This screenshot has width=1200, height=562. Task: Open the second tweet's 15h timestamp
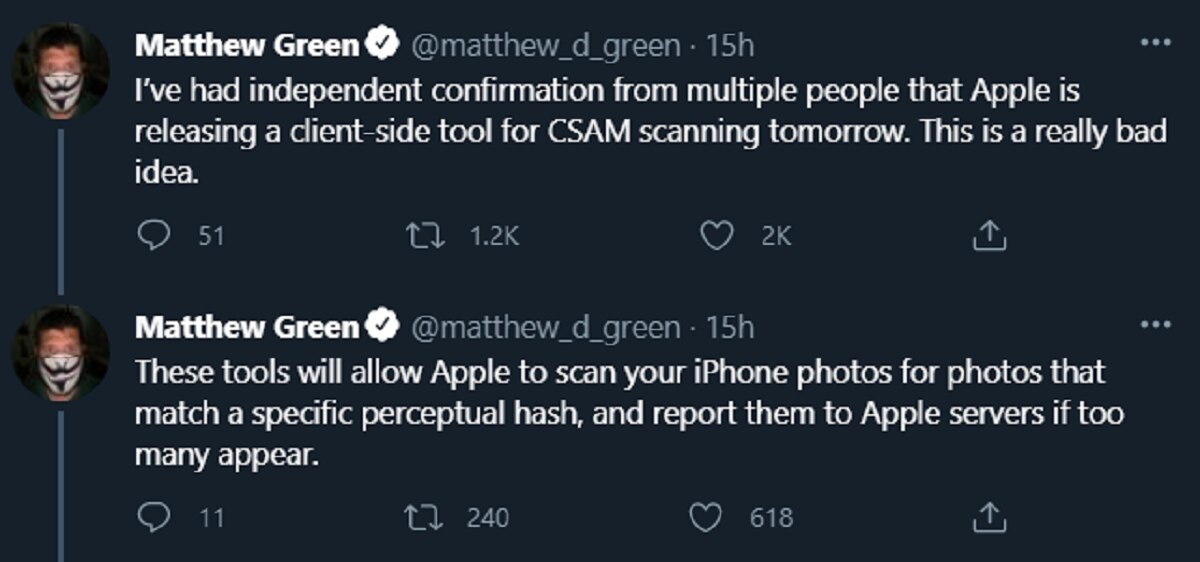point(729,327)
